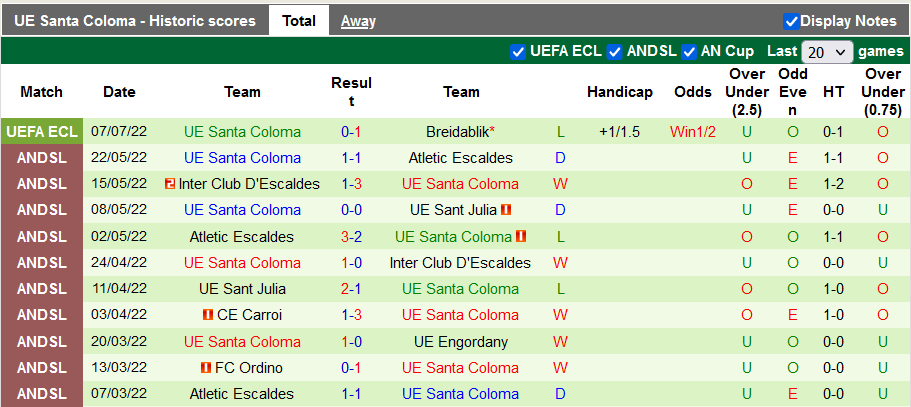Viewport: 911px width, 407px height.
Task: Click red card icon beside Inter Club D'Escaldes
Action: pyautogui.click(x=169, y=184)
